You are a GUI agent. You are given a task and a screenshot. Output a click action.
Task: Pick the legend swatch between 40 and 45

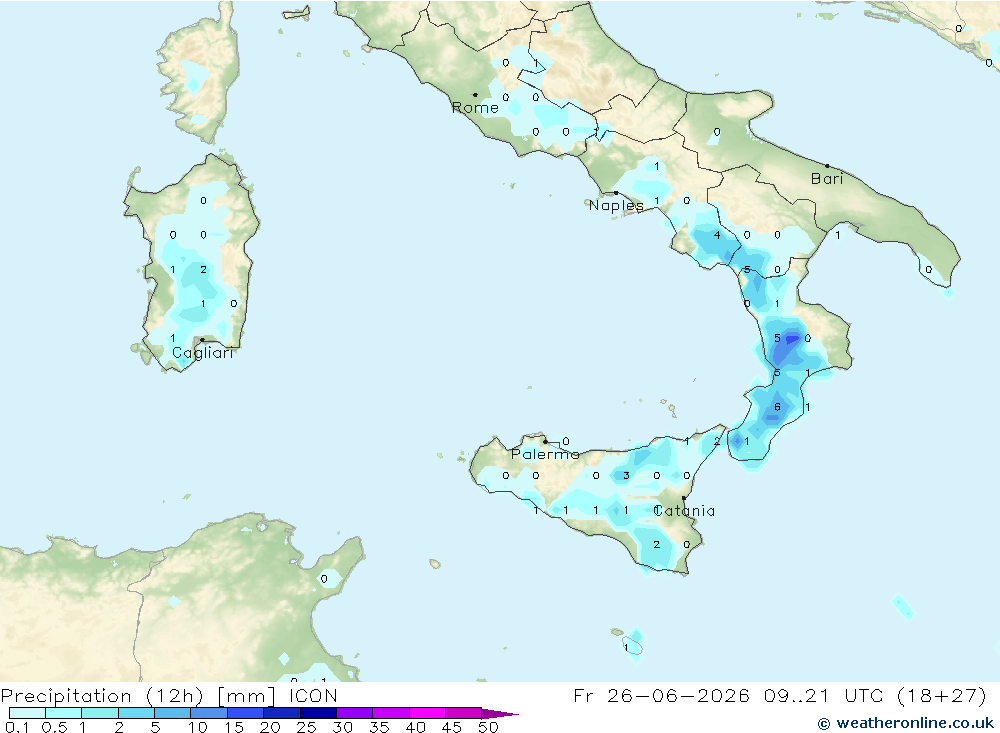pos(427,713)
